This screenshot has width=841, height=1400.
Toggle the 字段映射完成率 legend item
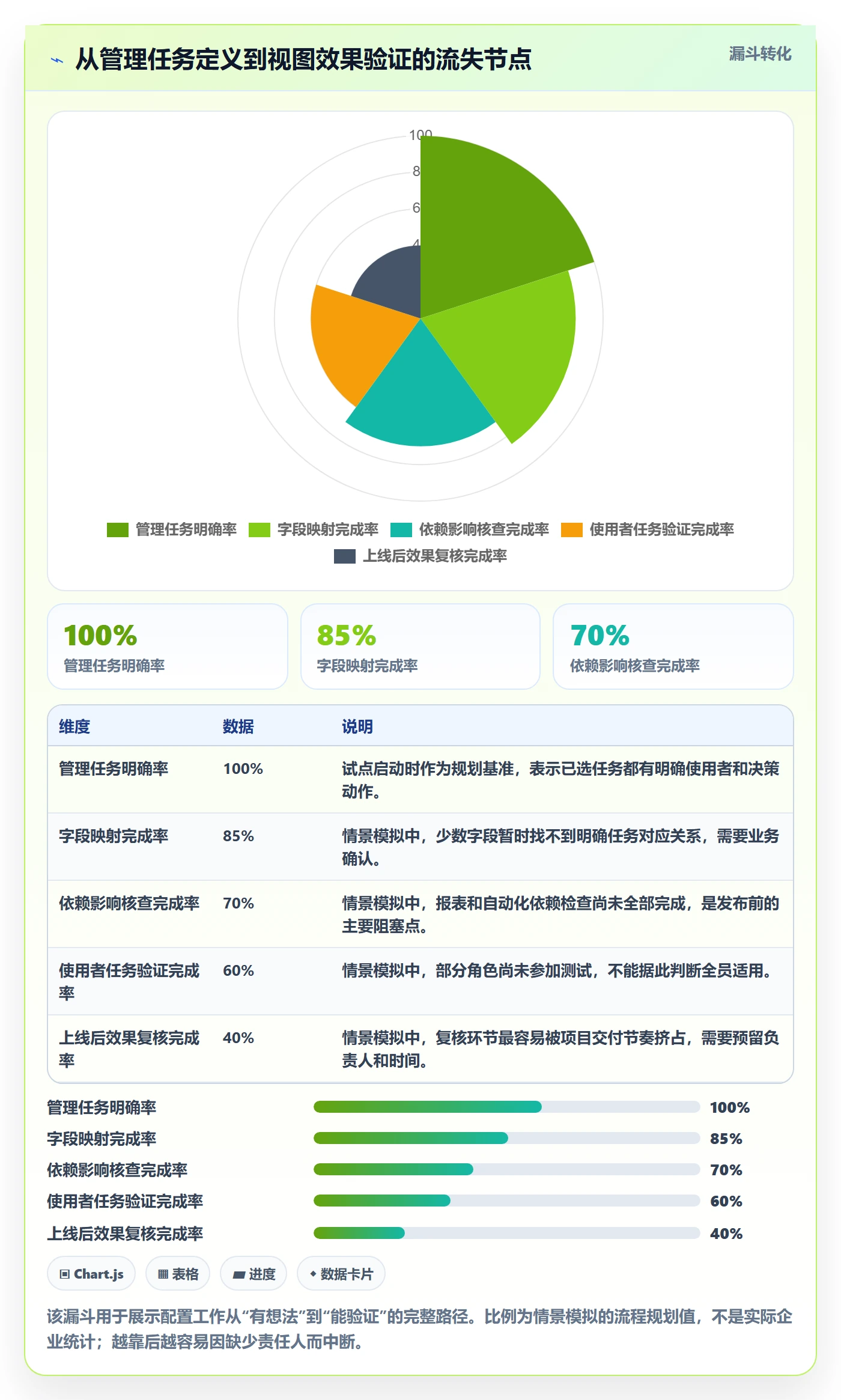click(x=314, y=529)
